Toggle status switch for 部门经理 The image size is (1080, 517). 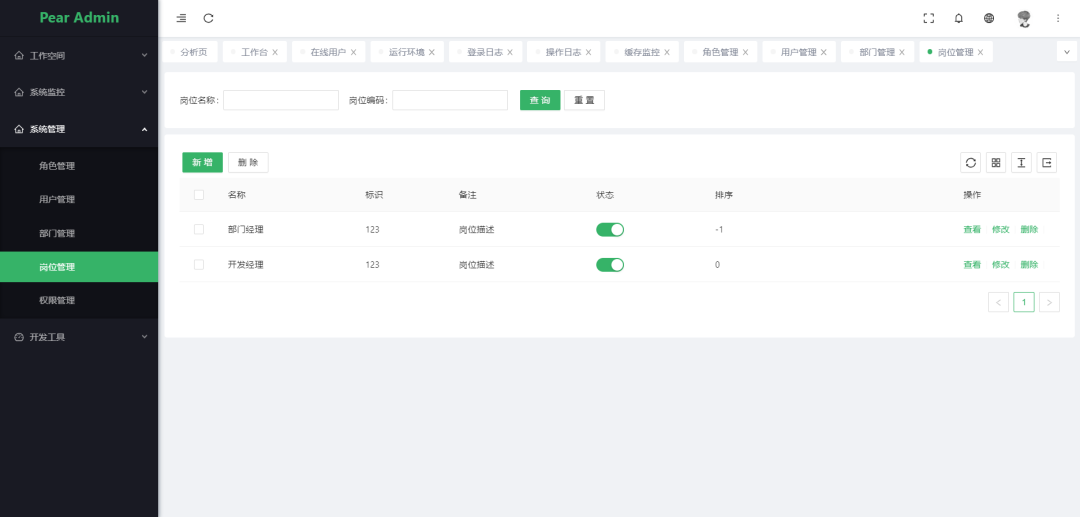[609, 230]
